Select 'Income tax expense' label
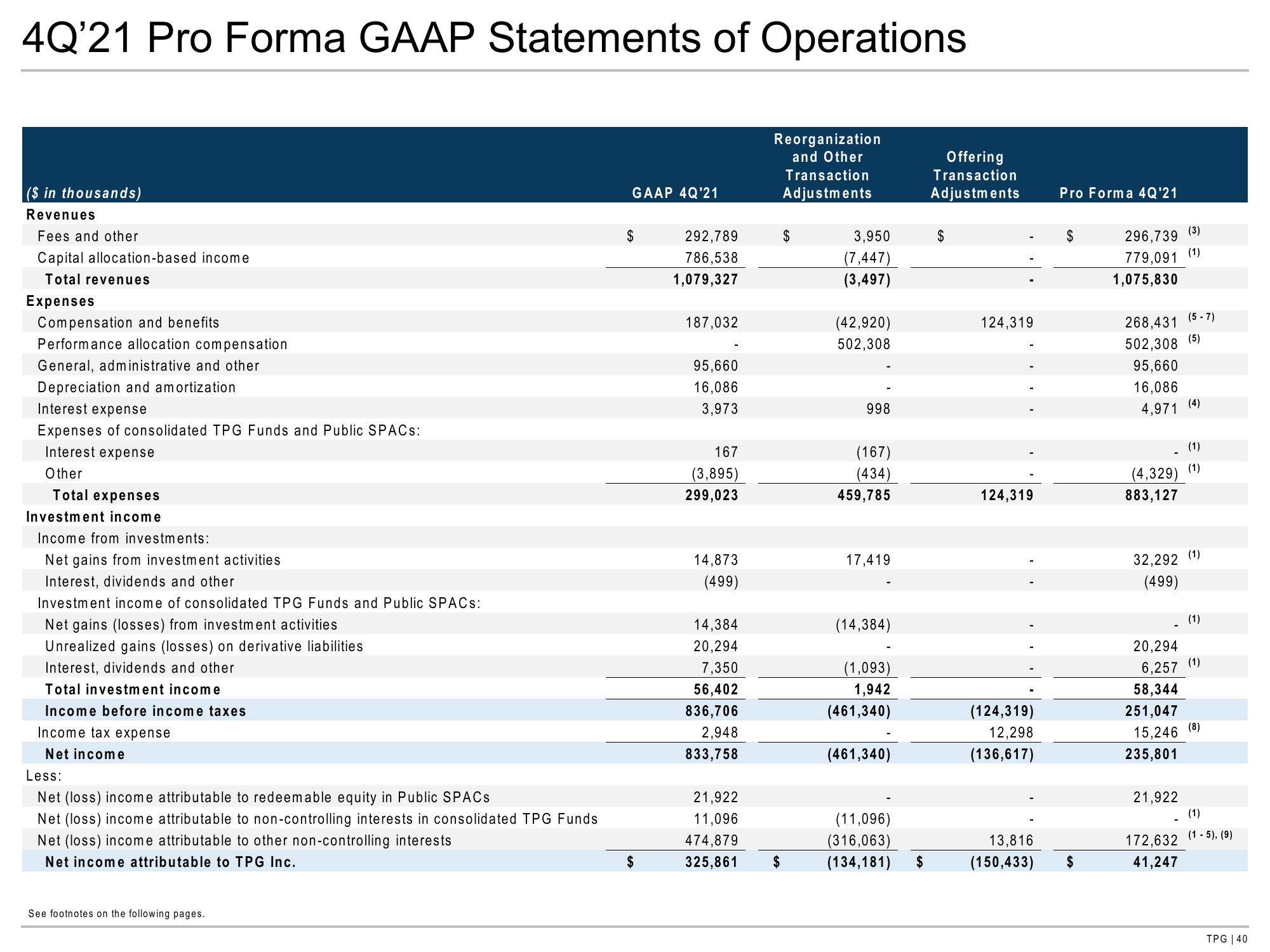Viewport: 1270px width, 952px height. 104,732
